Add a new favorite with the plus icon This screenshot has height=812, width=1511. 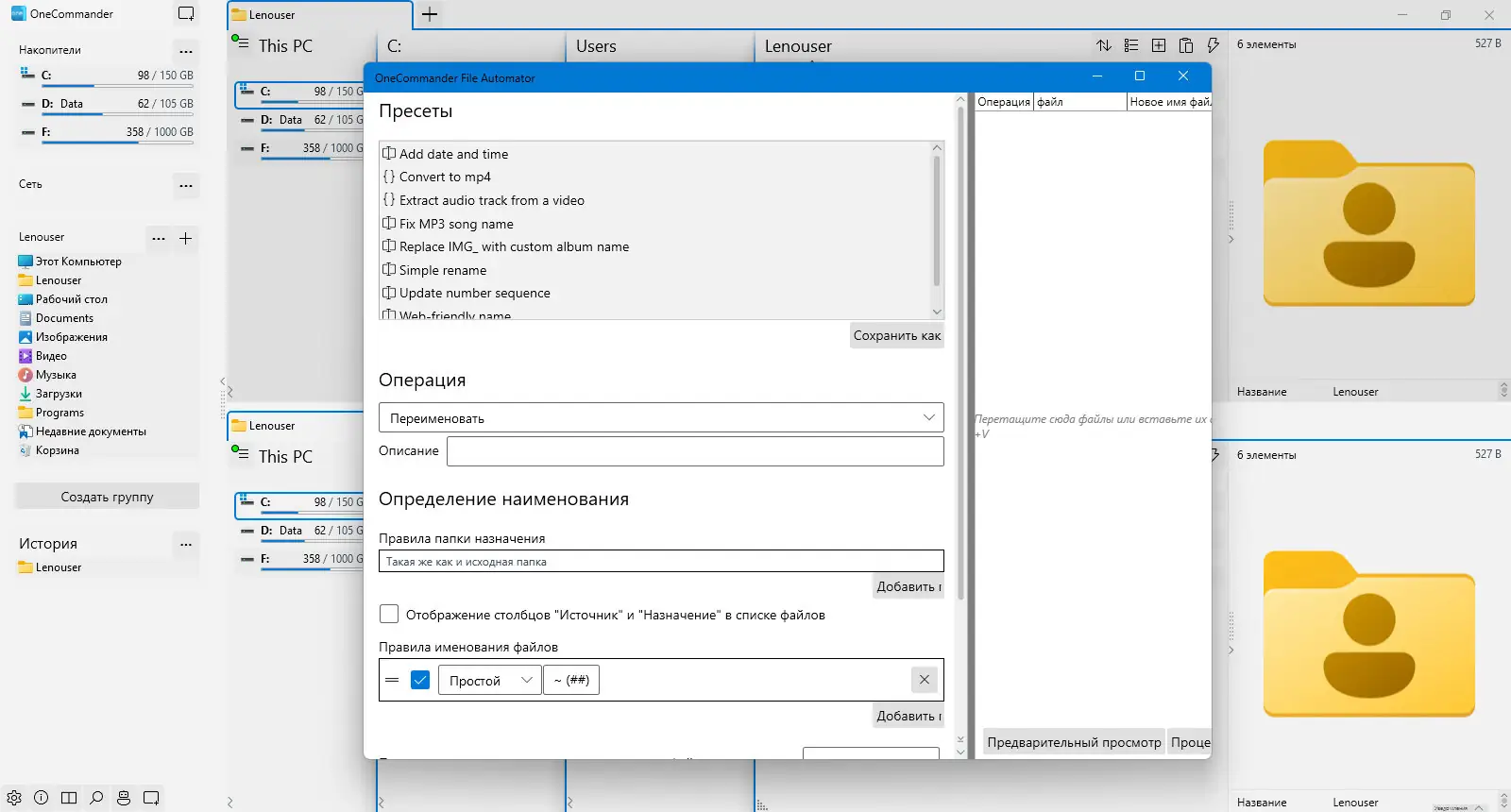coord(186,238)
